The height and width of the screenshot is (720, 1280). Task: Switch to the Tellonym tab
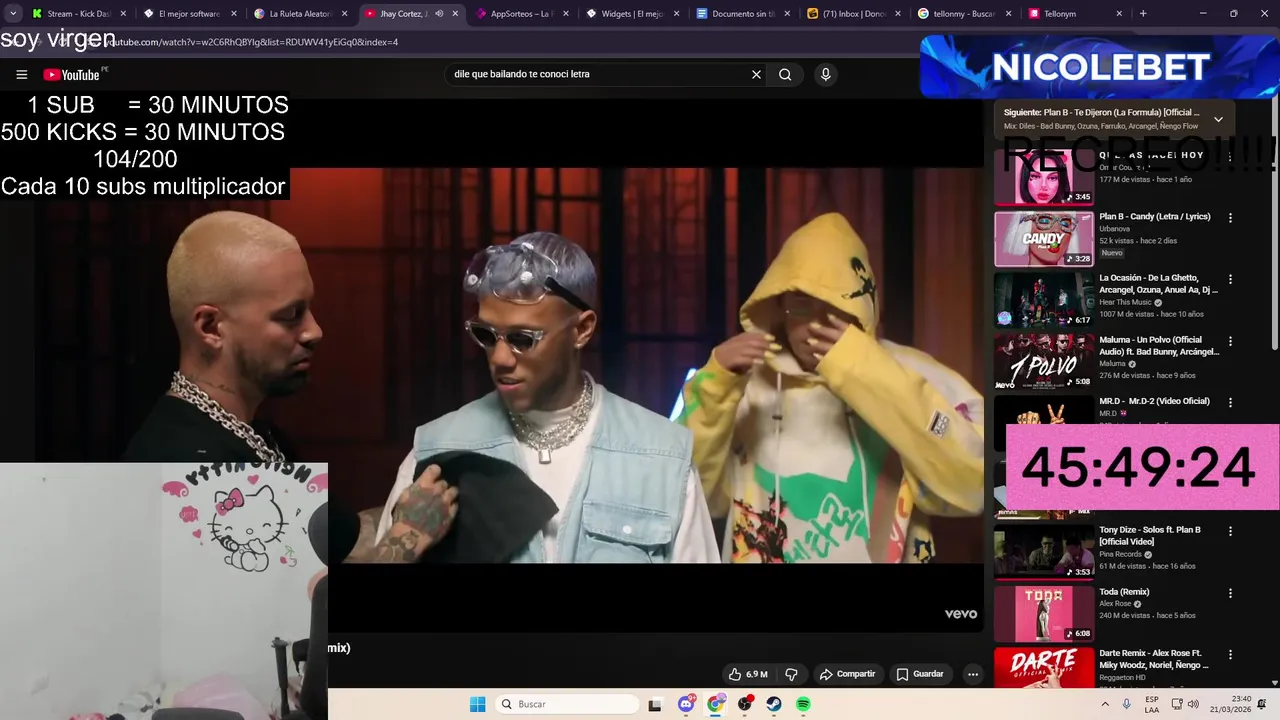tap(1076, 14)
